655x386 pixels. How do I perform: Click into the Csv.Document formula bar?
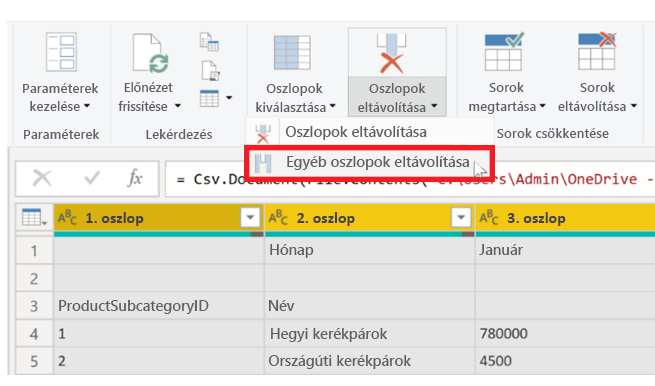coord(410,179)
